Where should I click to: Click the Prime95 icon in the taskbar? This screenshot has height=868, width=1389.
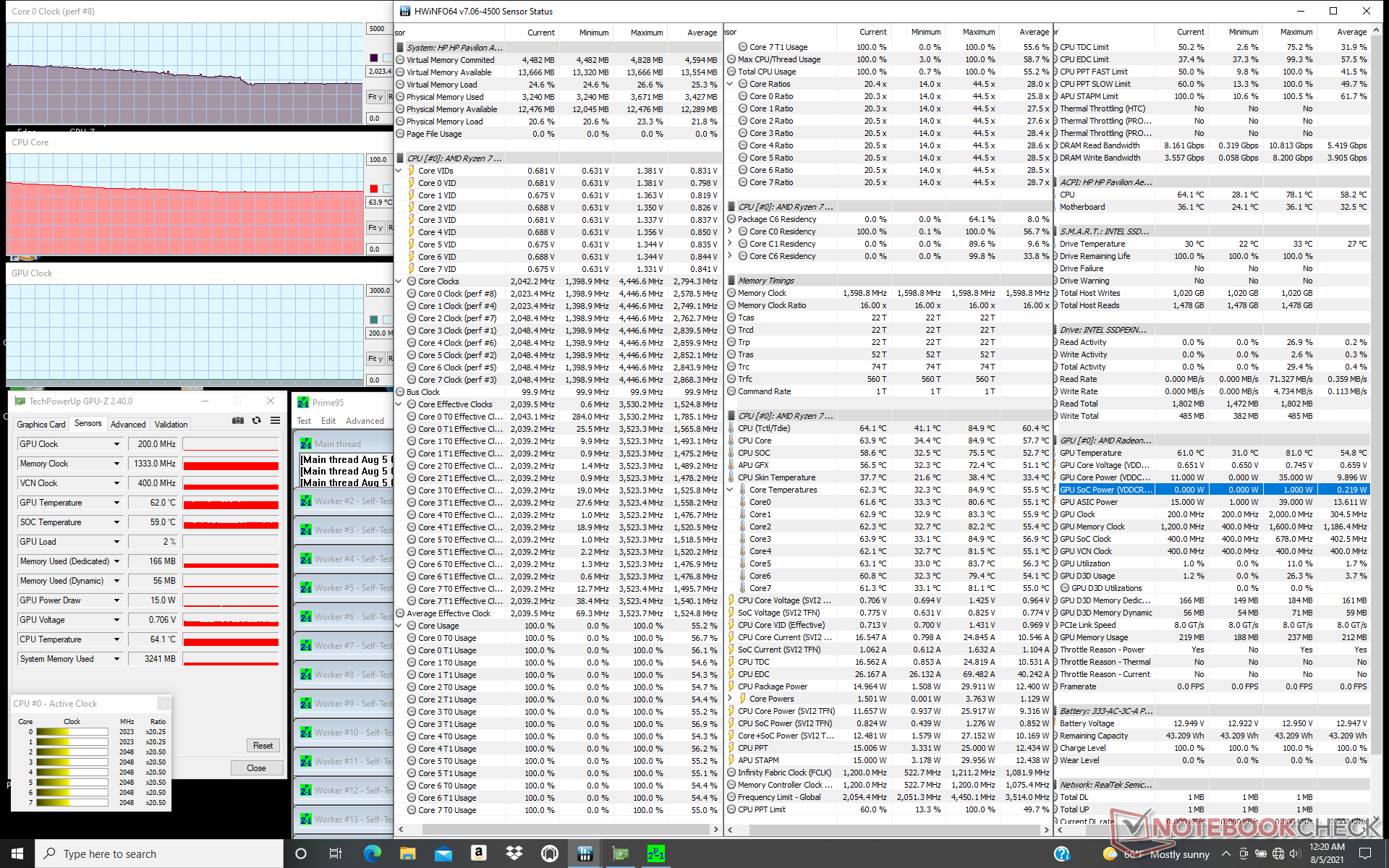655,854
